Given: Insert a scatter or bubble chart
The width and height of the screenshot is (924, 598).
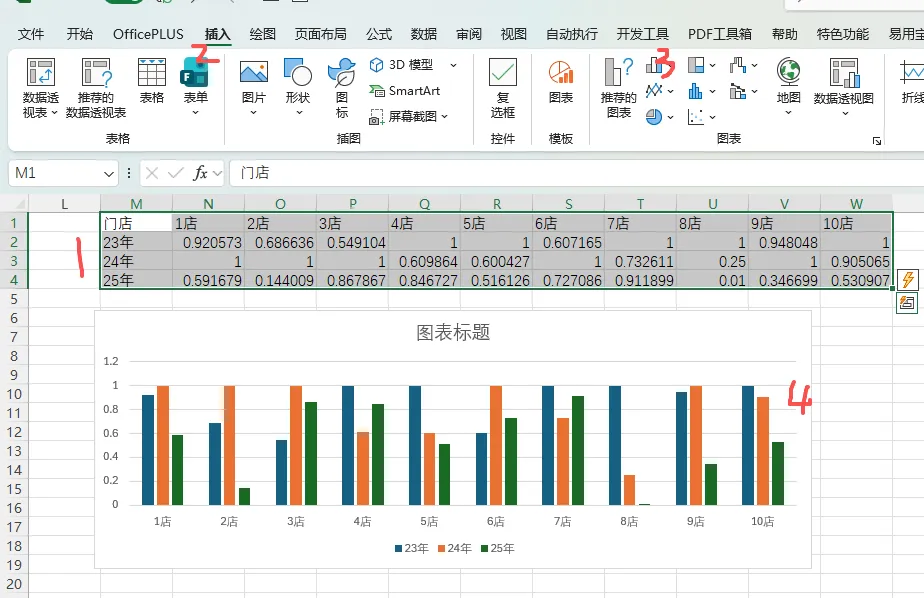Looking at the screenshot, I should point(696,117).
